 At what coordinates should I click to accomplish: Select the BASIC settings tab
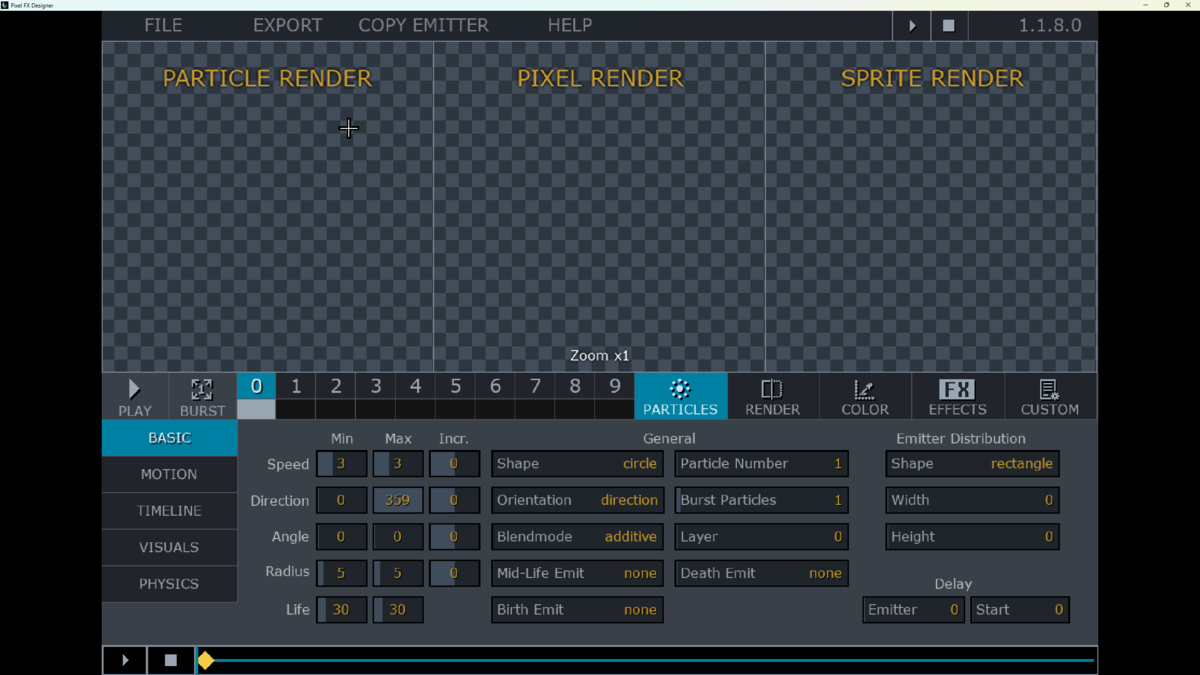170,438
